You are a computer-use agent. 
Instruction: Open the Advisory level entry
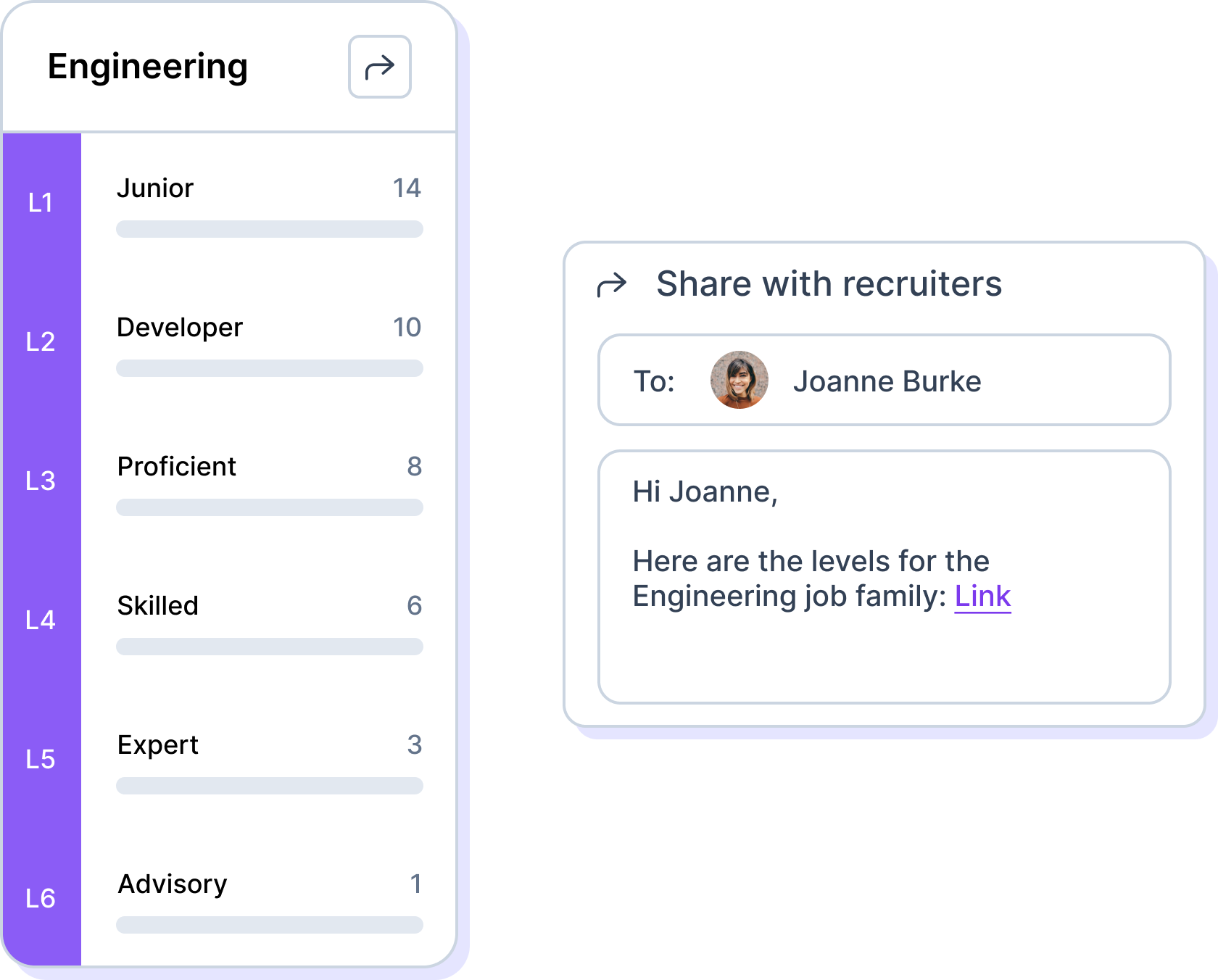click(x=173, y=884)
